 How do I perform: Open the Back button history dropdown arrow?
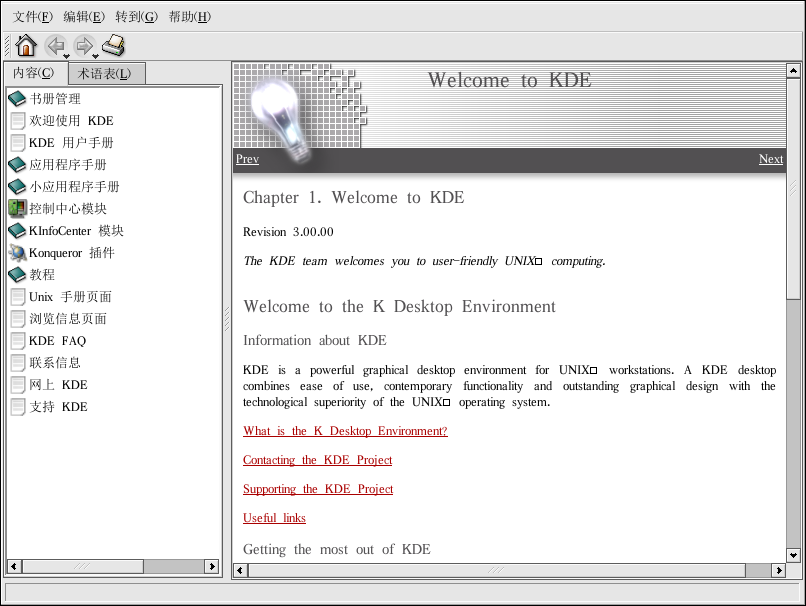click(x=67, y=56)
